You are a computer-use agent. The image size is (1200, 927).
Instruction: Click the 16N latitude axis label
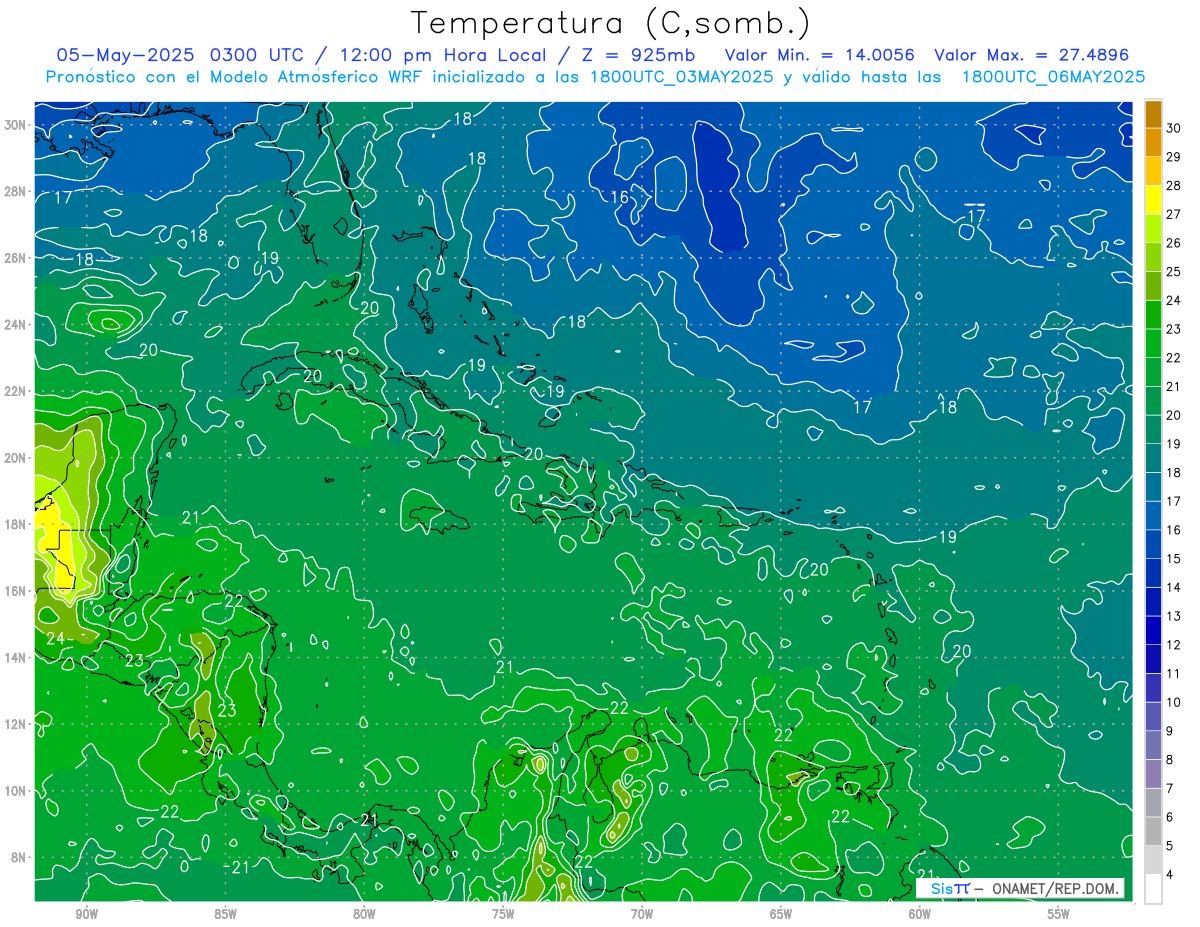coord(16,591)
